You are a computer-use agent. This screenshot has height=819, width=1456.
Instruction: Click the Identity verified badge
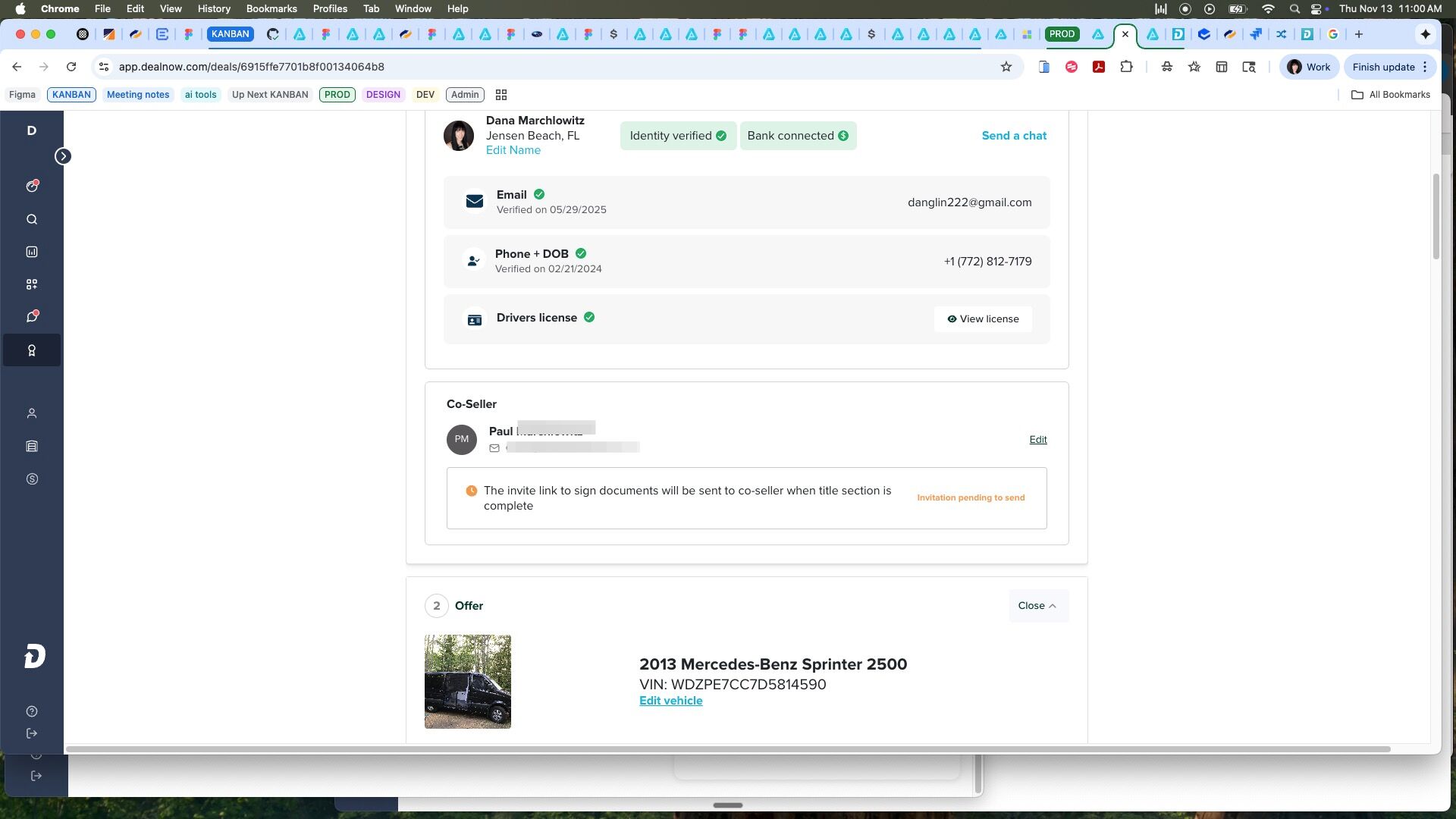pos(677,136)
